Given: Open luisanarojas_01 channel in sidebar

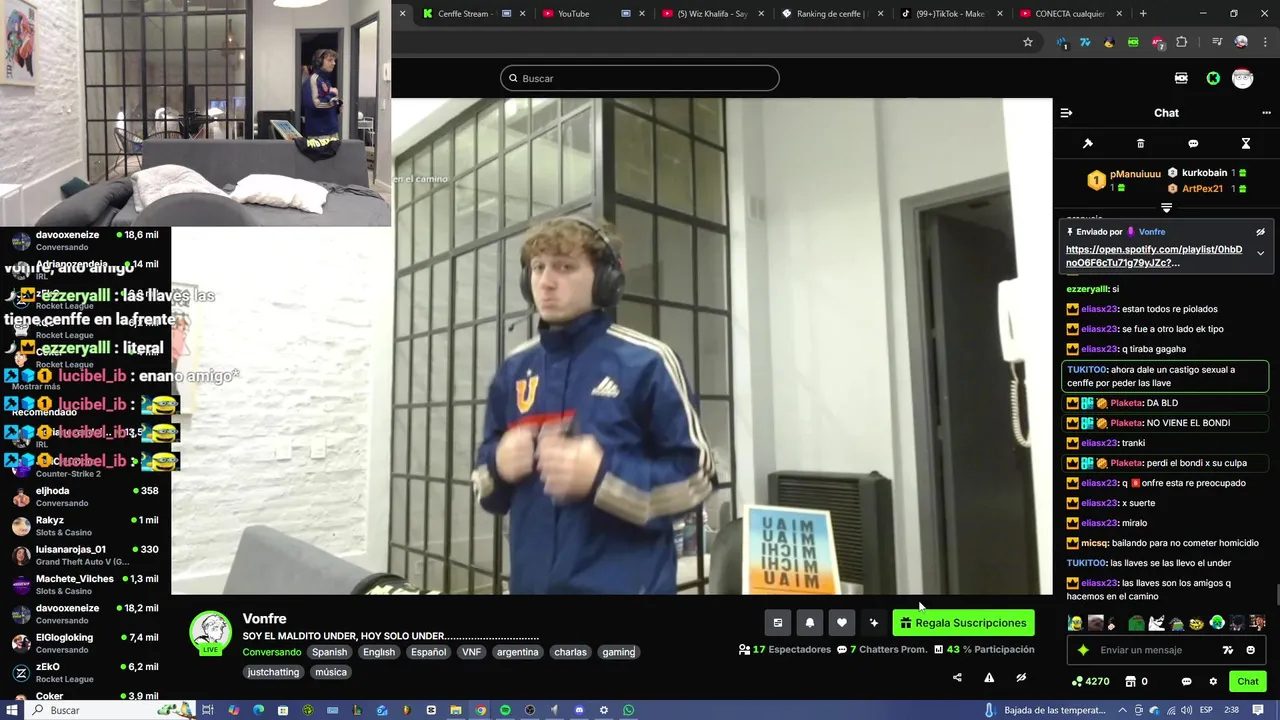Looking at the screenshot, I should click(85, 555).
